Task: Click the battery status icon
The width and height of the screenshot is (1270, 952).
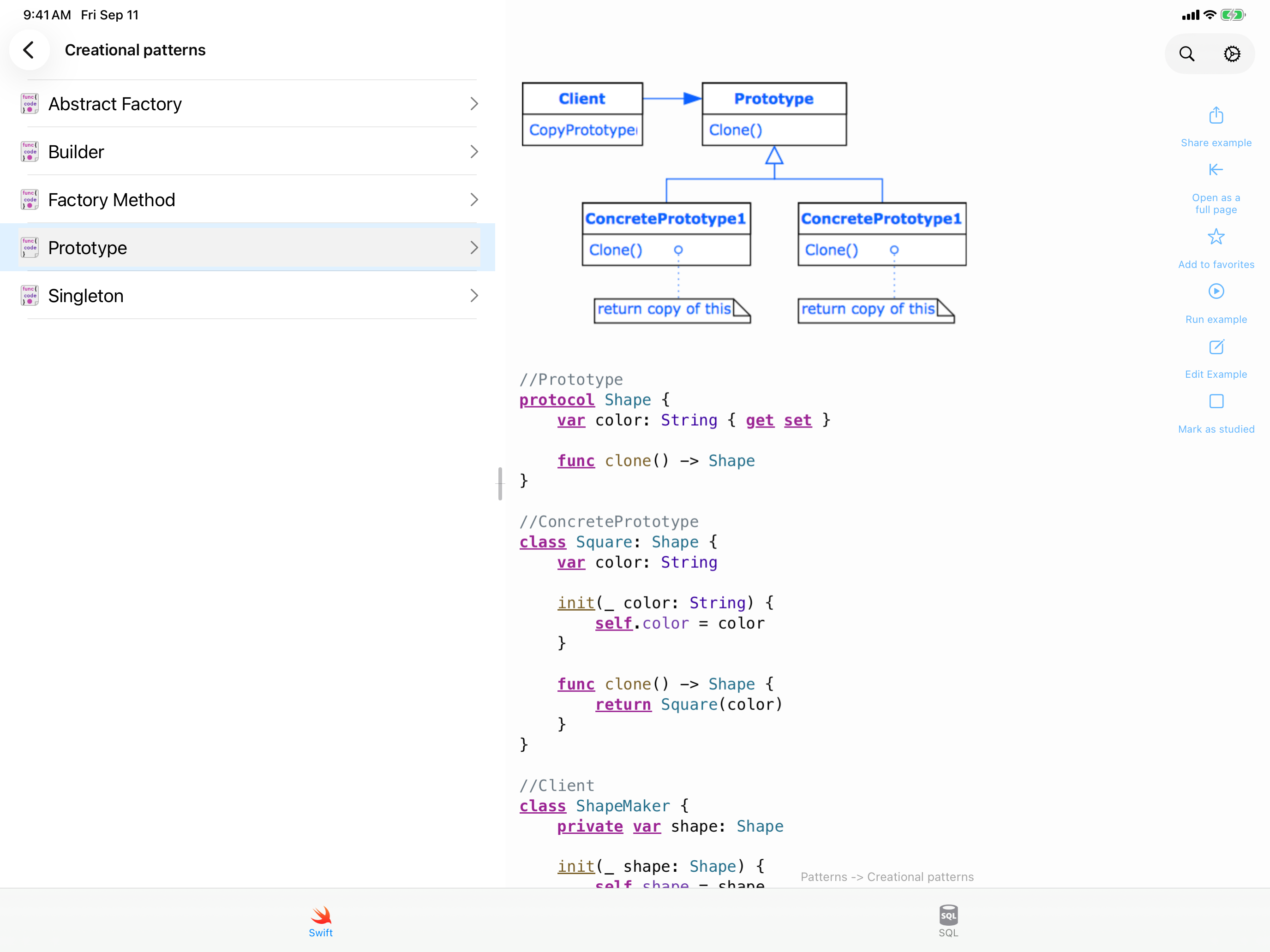Action: [1232, 15]
